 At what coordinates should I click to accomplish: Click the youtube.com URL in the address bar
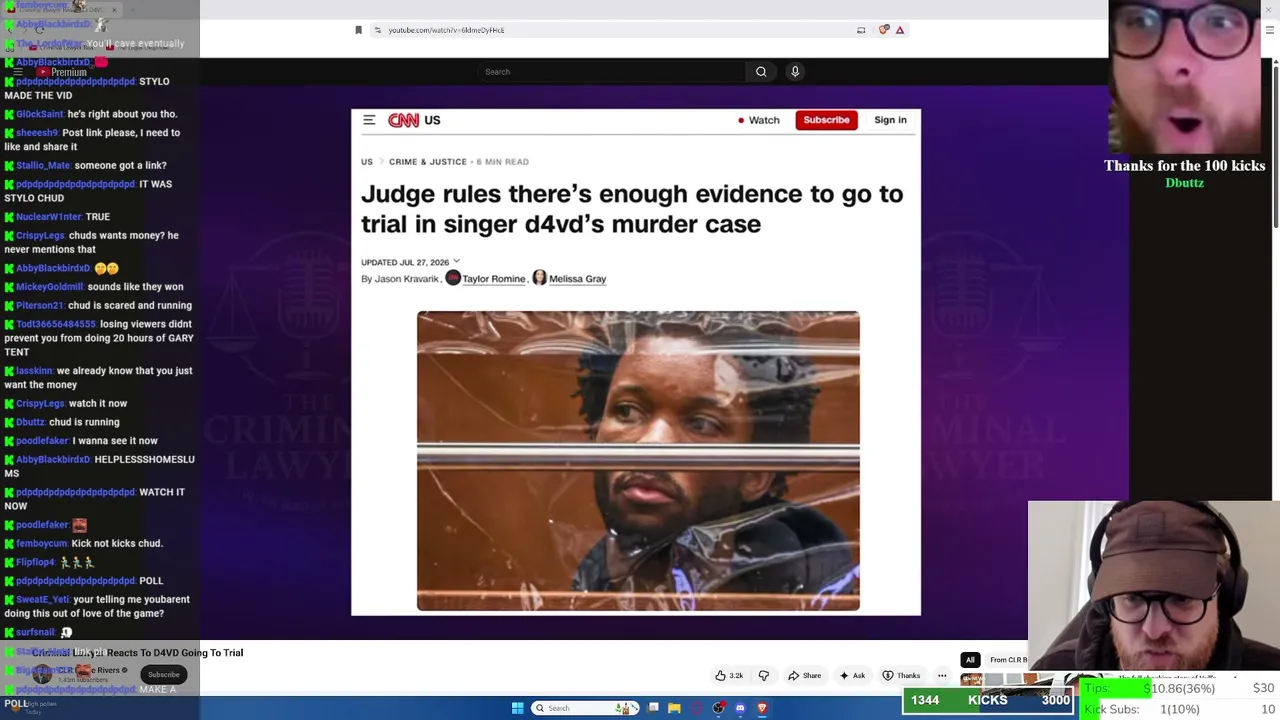446,30
